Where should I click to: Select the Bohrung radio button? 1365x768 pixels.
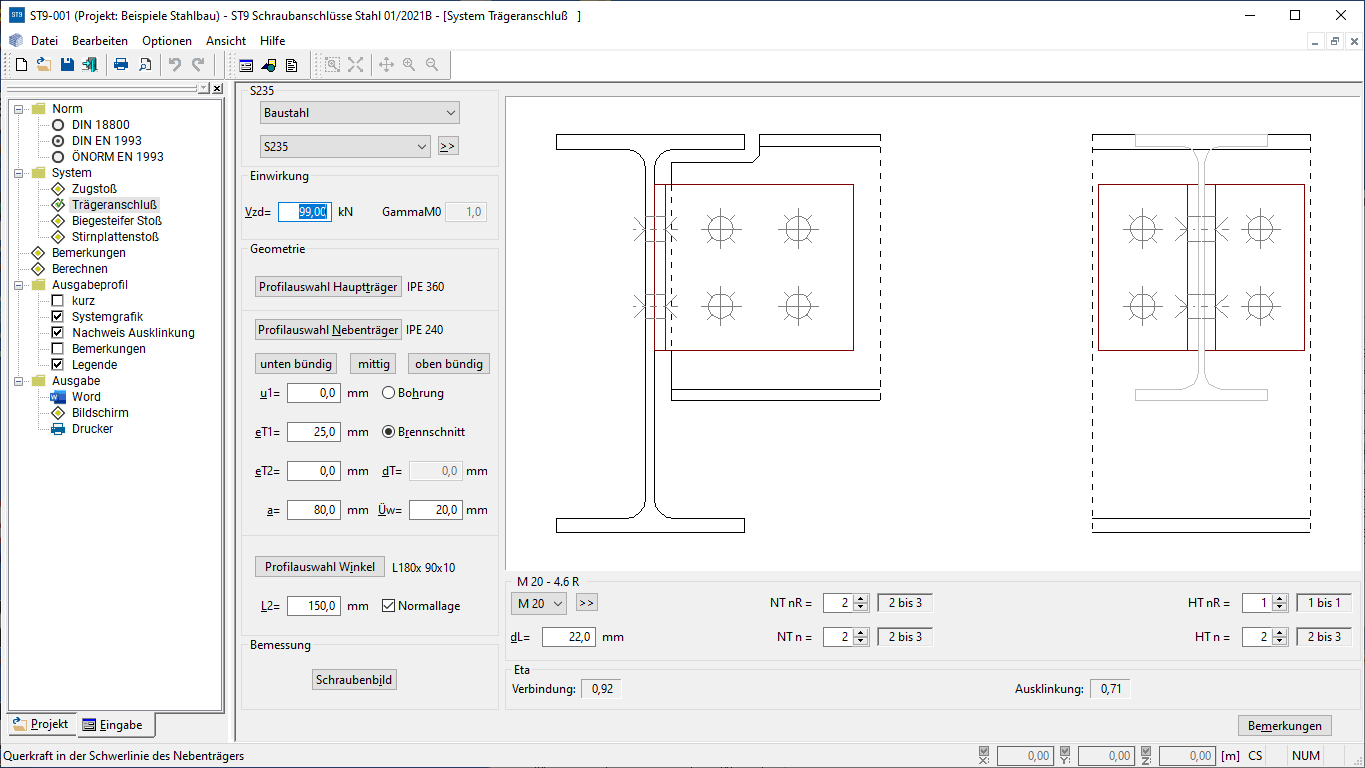point(389,393)
